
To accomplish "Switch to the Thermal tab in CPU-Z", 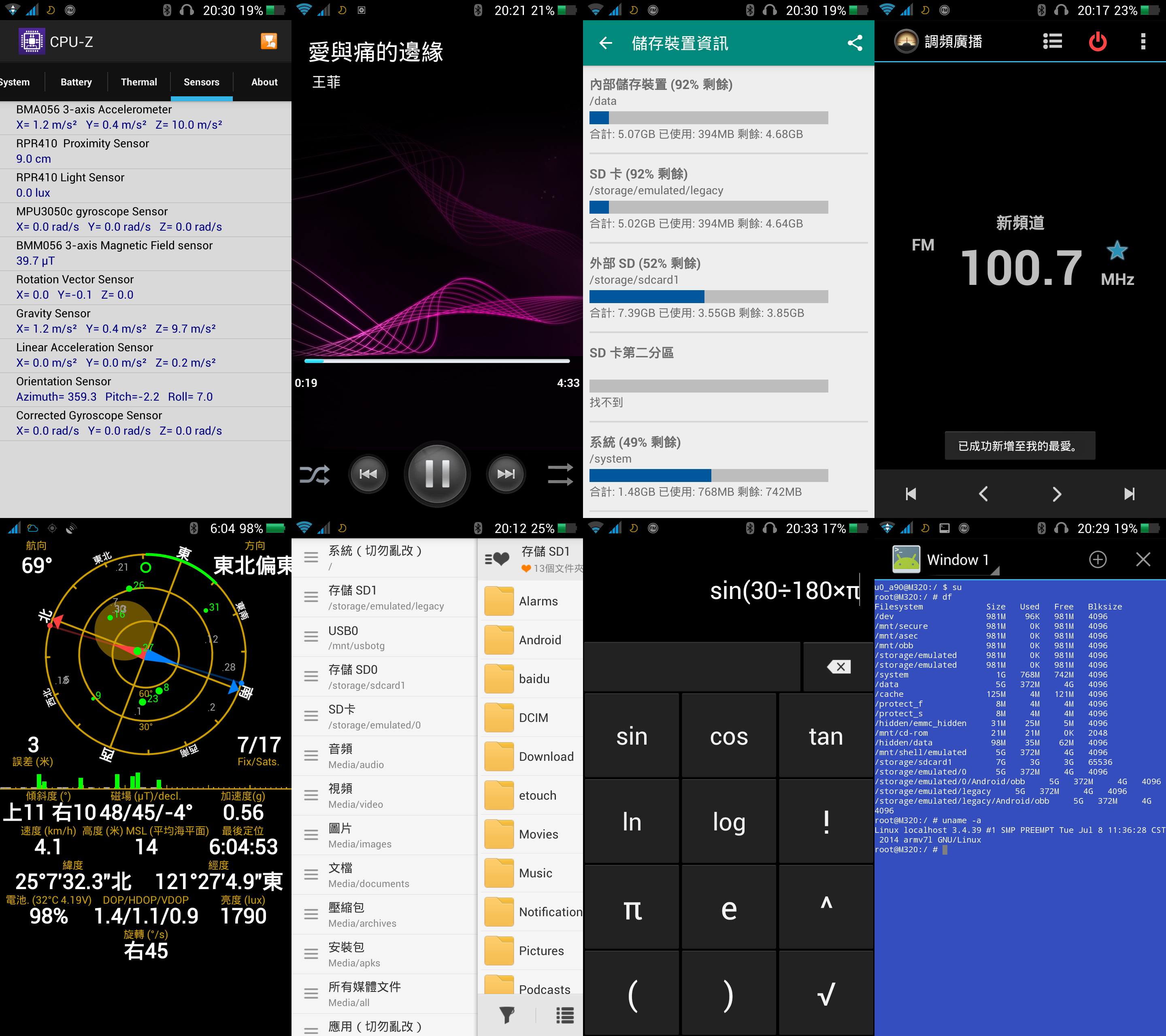I will tap(138, 82).
